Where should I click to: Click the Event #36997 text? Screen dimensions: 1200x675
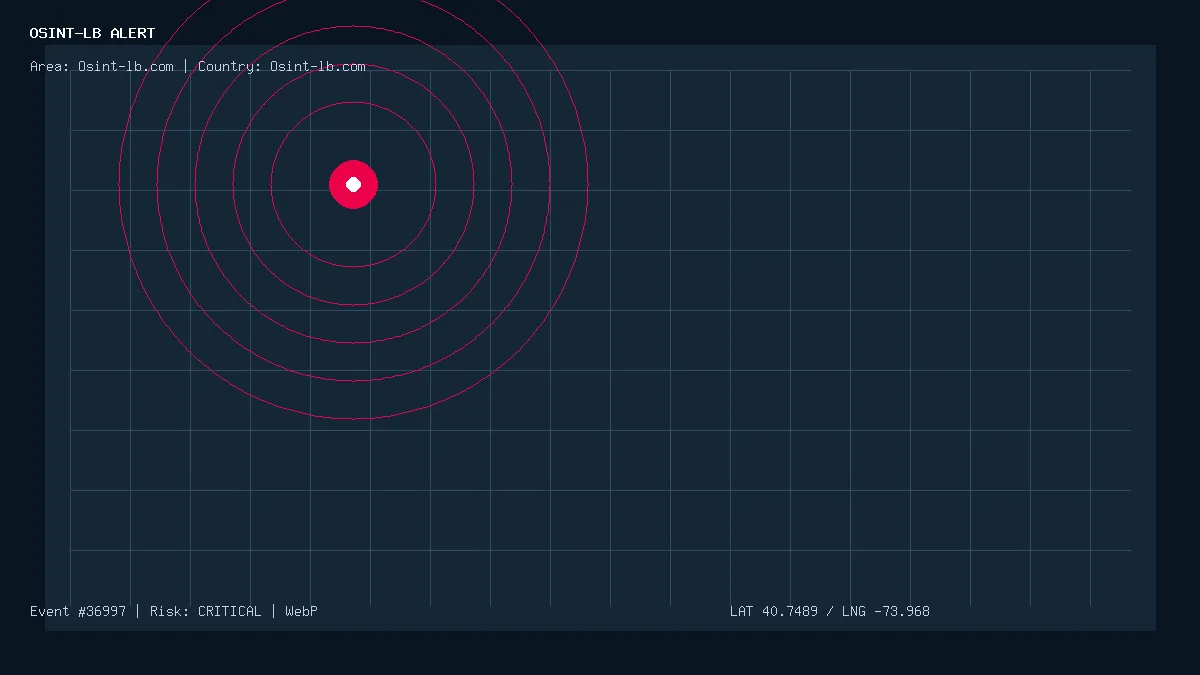(x=78, y=611)
